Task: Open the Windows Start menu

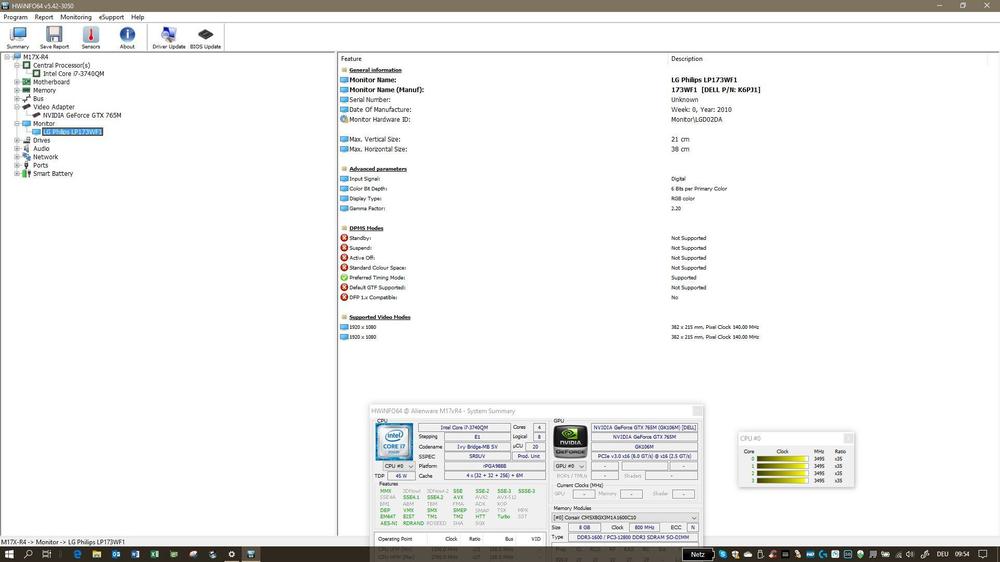Action: (x=8, y=554)
